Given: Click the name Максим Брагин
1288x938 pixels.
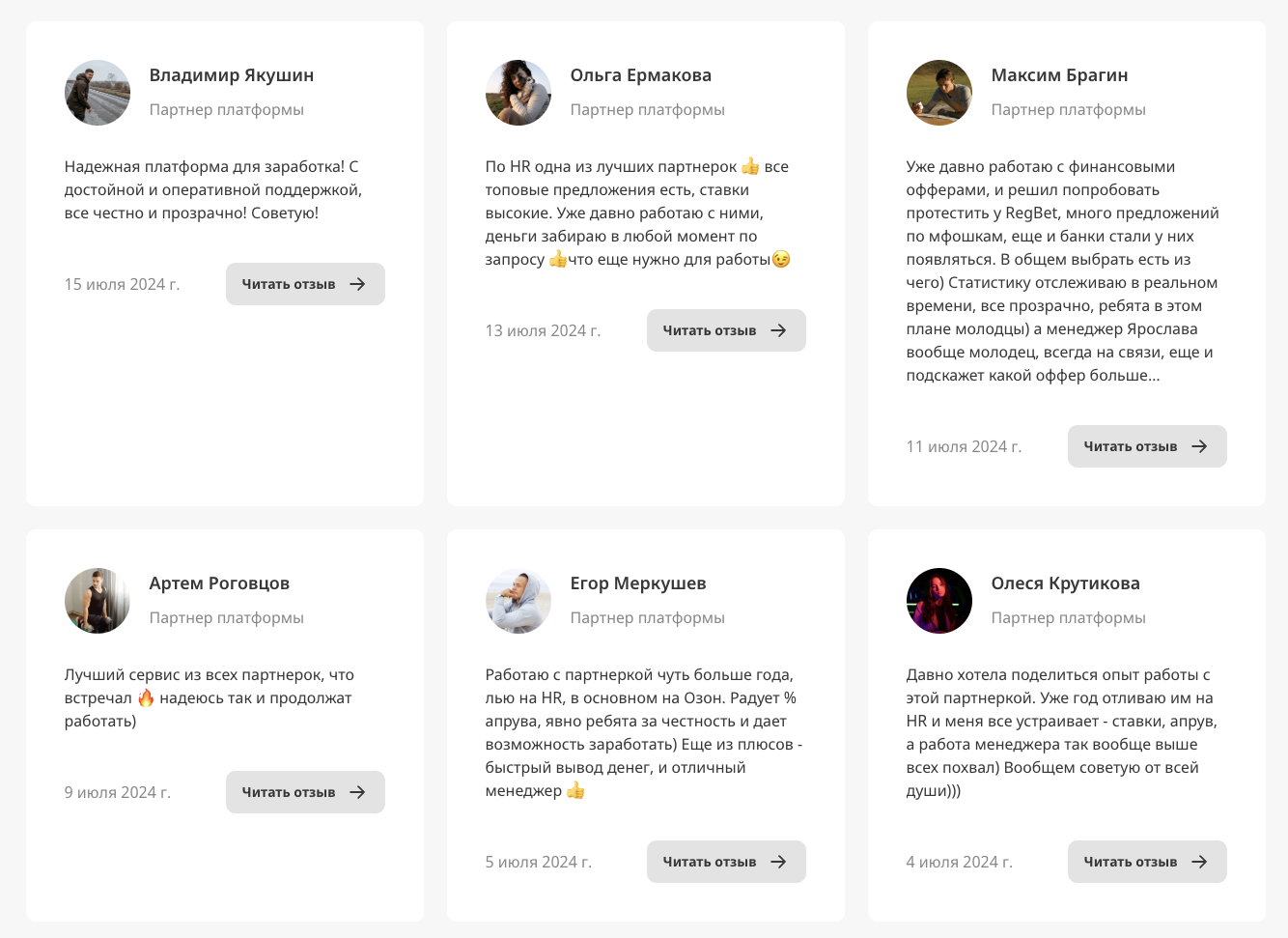Looking at the screenshot, I should pos(1059,75).
